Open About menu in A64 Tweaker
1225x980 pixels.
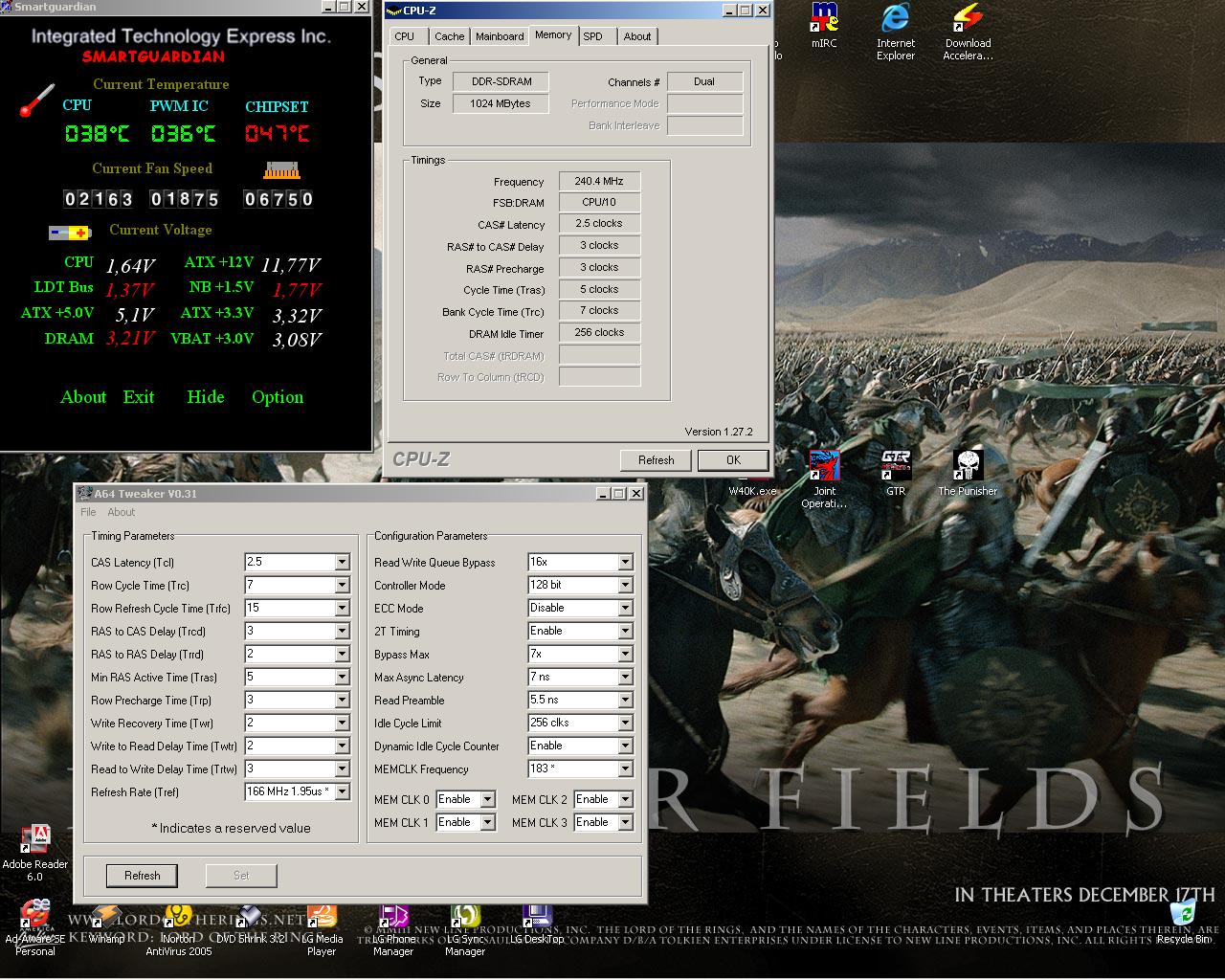[122, 512]
